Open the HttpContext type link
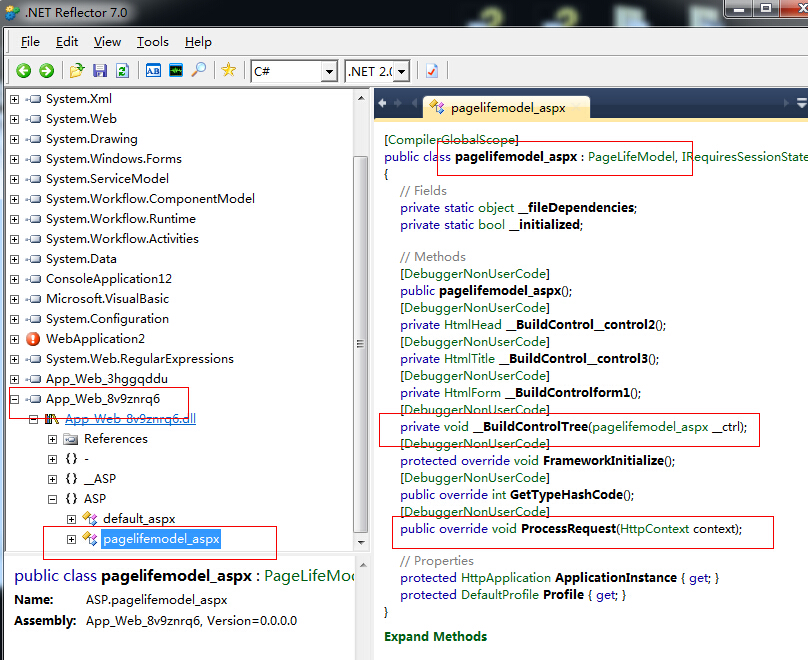The width and height of the screenshot is (808, 660). 654,529
